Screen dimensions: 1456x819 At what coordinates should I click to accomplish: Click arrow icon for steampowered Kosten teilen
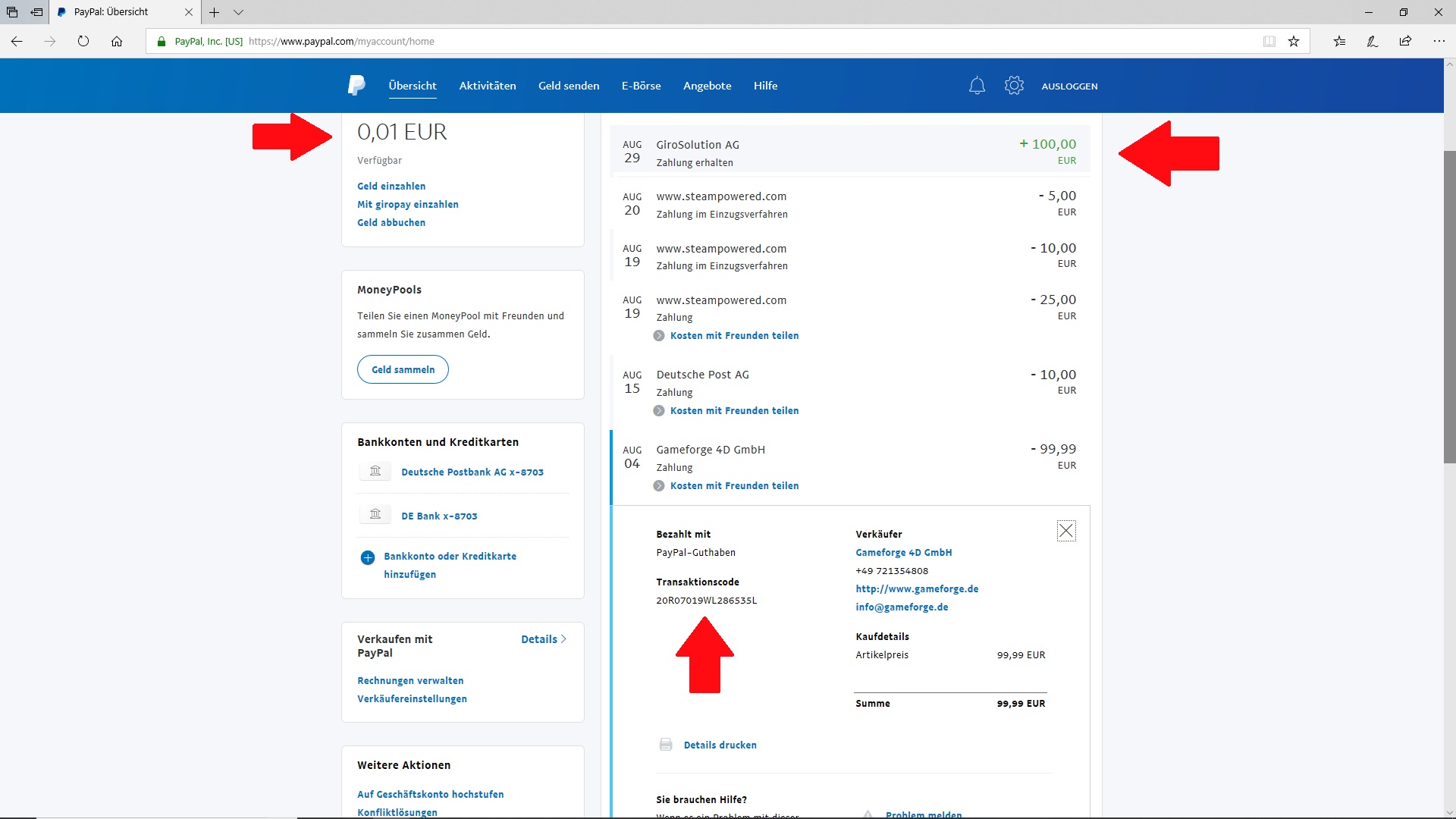point(659,336)
